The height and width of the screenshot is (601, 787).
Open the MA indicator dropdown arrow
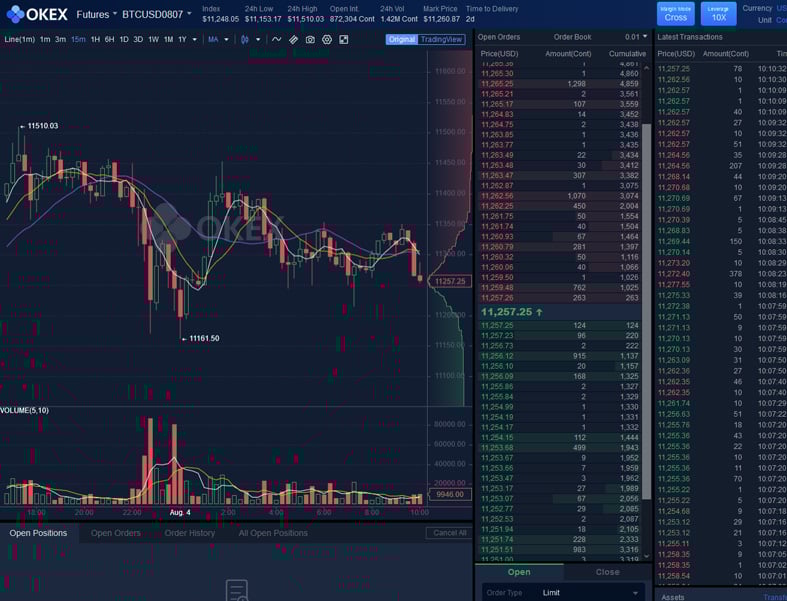pyautogui.click(x=226, y=40)
